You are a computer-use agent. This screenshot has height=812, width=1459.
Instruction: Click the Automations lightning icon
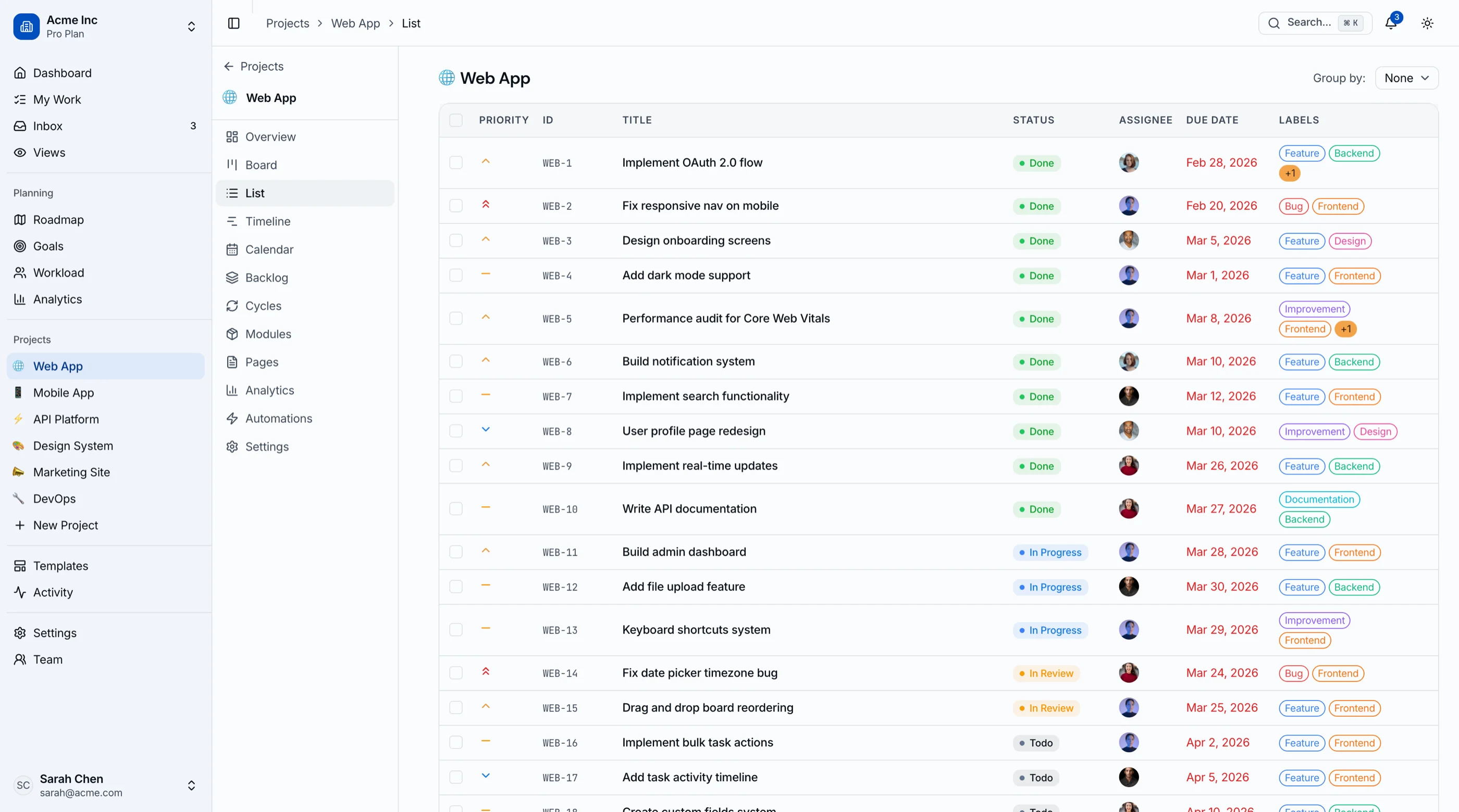232,418
